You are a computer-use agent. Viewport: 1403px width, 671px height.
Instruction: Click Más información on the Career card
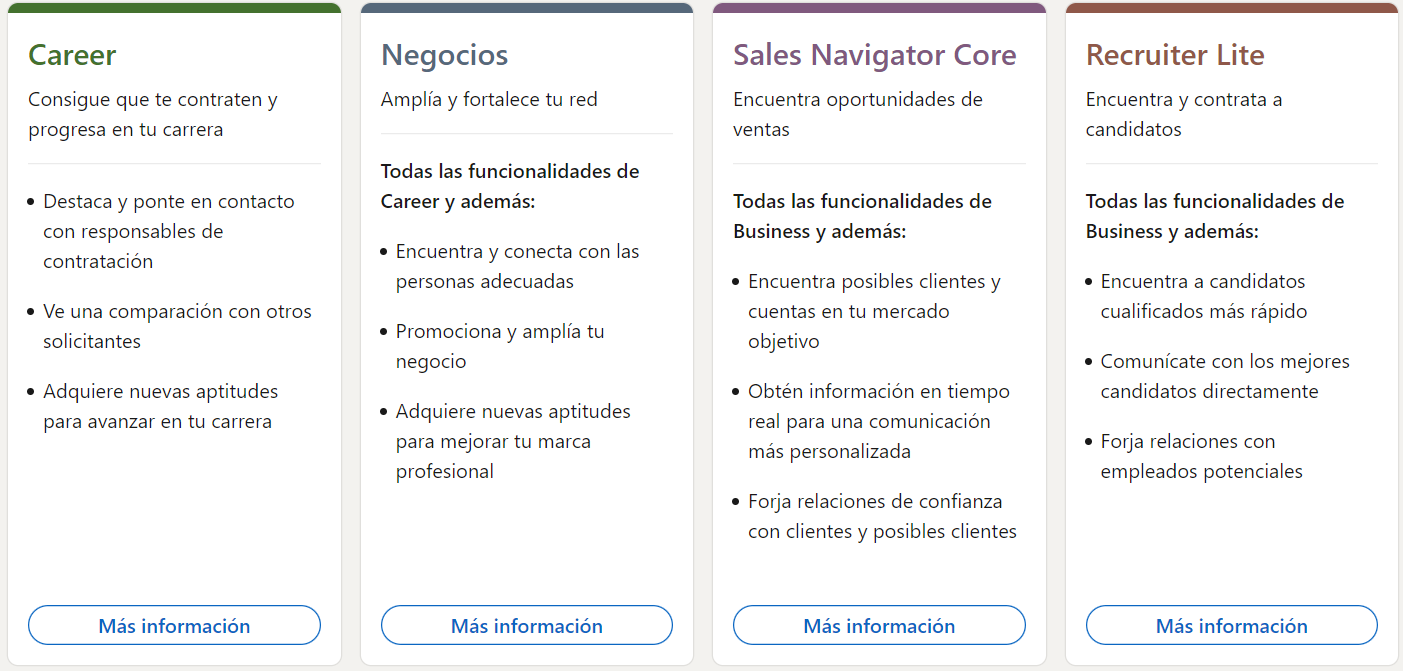(174, 626)
